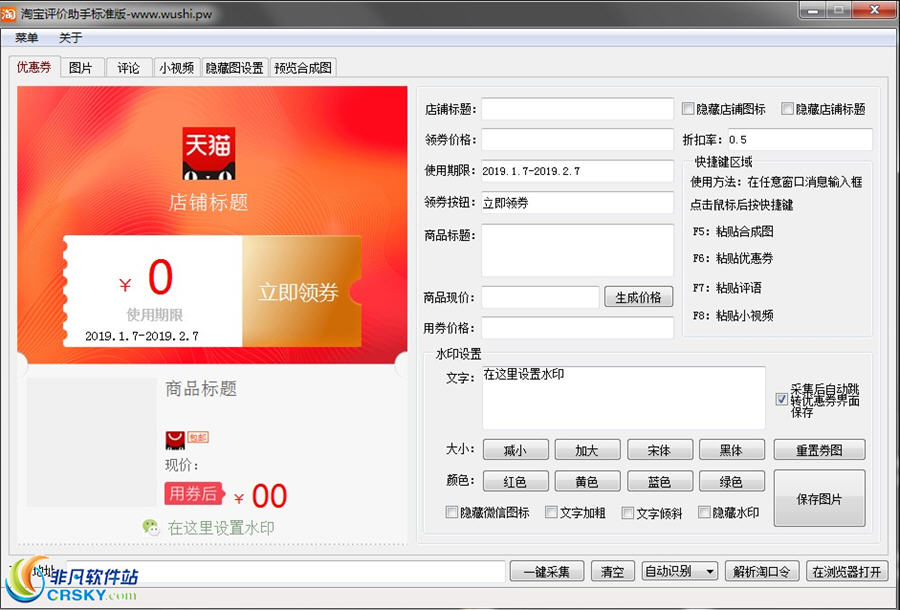Screen dimensions: 900x610
Task: Click the 重置券图 button
Action: (819, 450)
